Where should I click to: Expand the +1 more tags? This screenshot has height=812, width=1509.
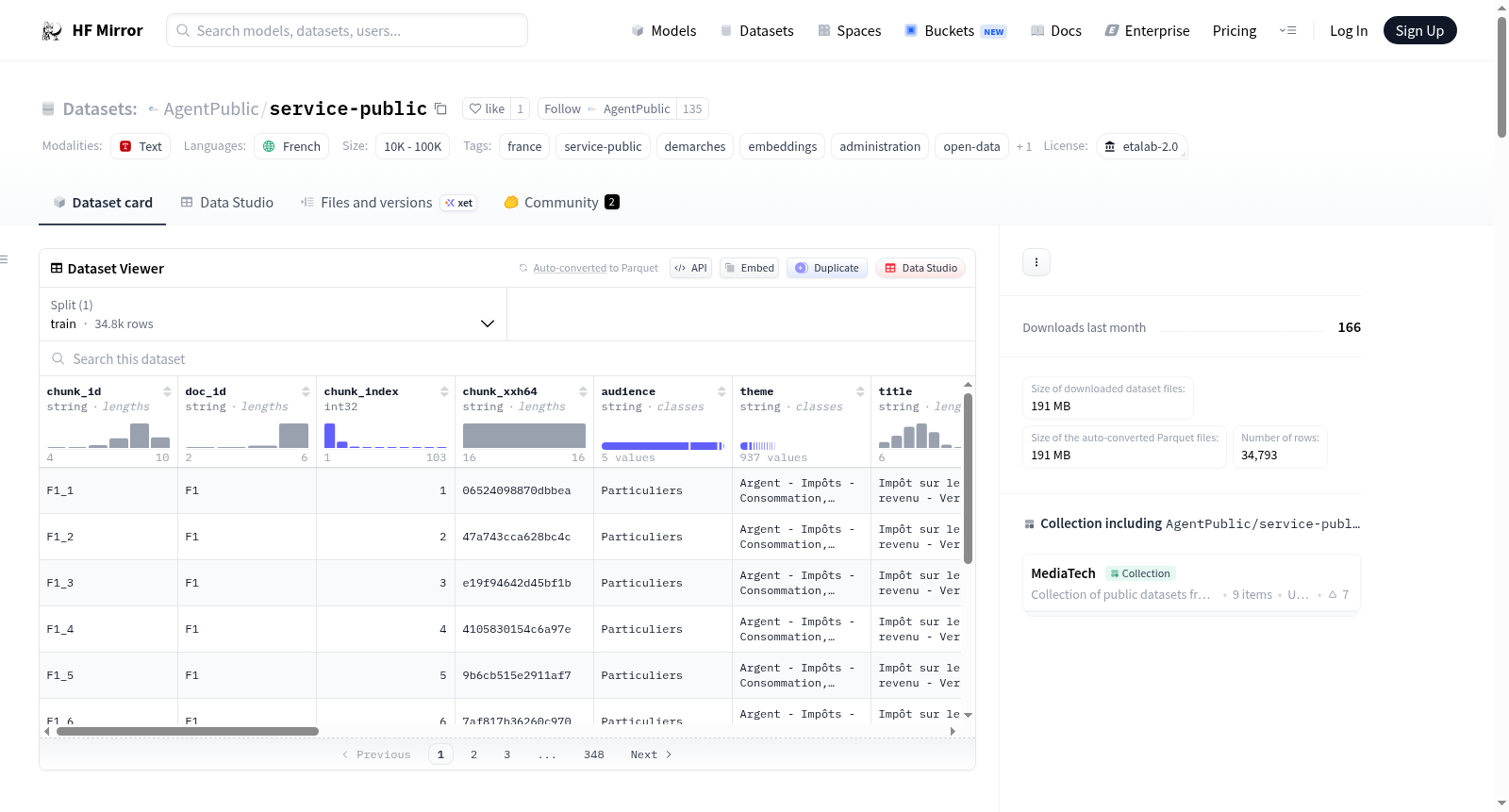(x=1024, y=146)
